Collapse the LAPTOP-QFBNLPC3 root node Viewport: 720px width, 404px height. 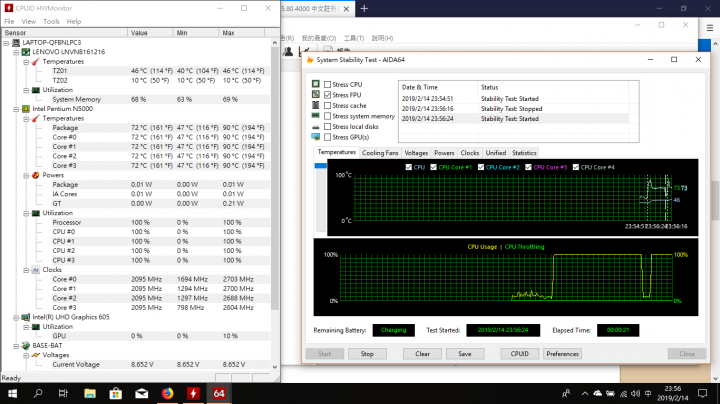[x=6, y=43]
